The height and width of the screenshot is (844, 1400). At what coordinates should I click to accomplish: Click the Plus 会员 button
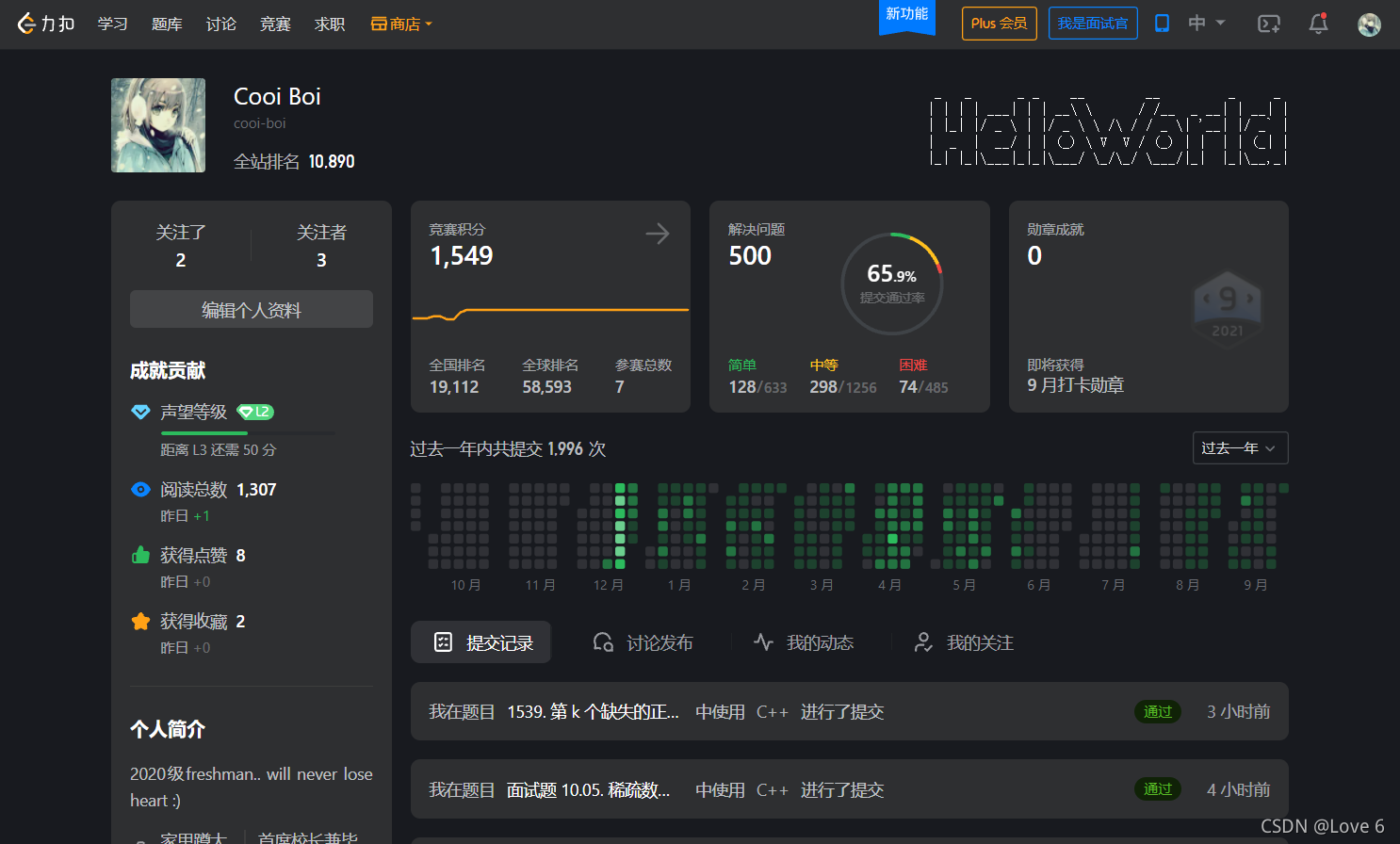point(999,24)
